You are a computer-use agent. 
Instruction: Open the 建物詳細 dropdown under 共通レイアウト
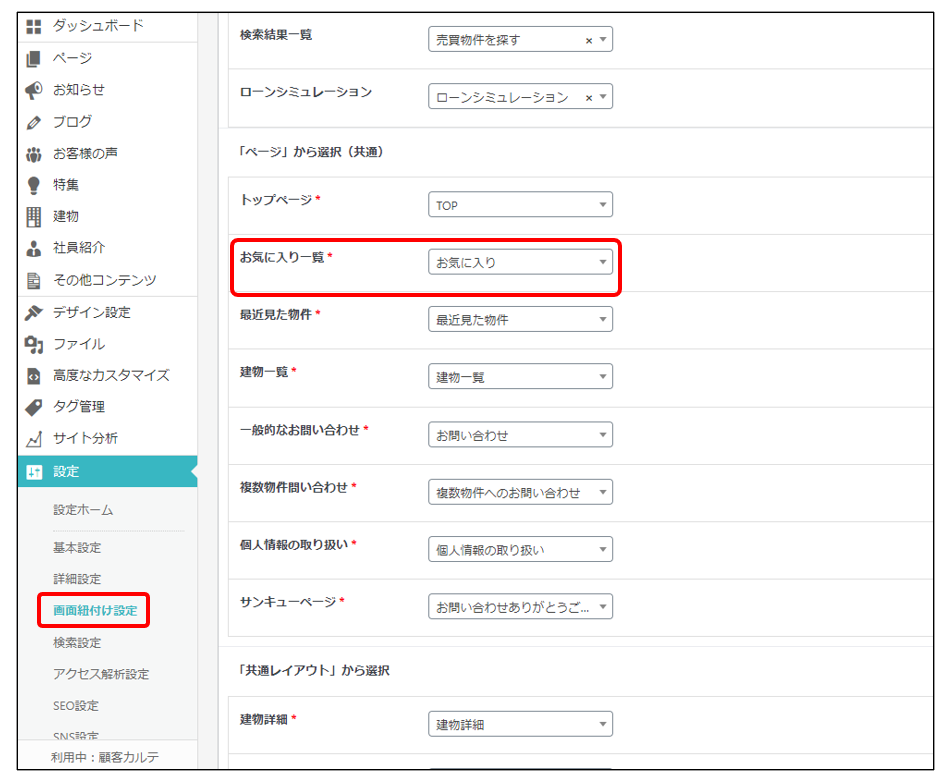point(520,724)
